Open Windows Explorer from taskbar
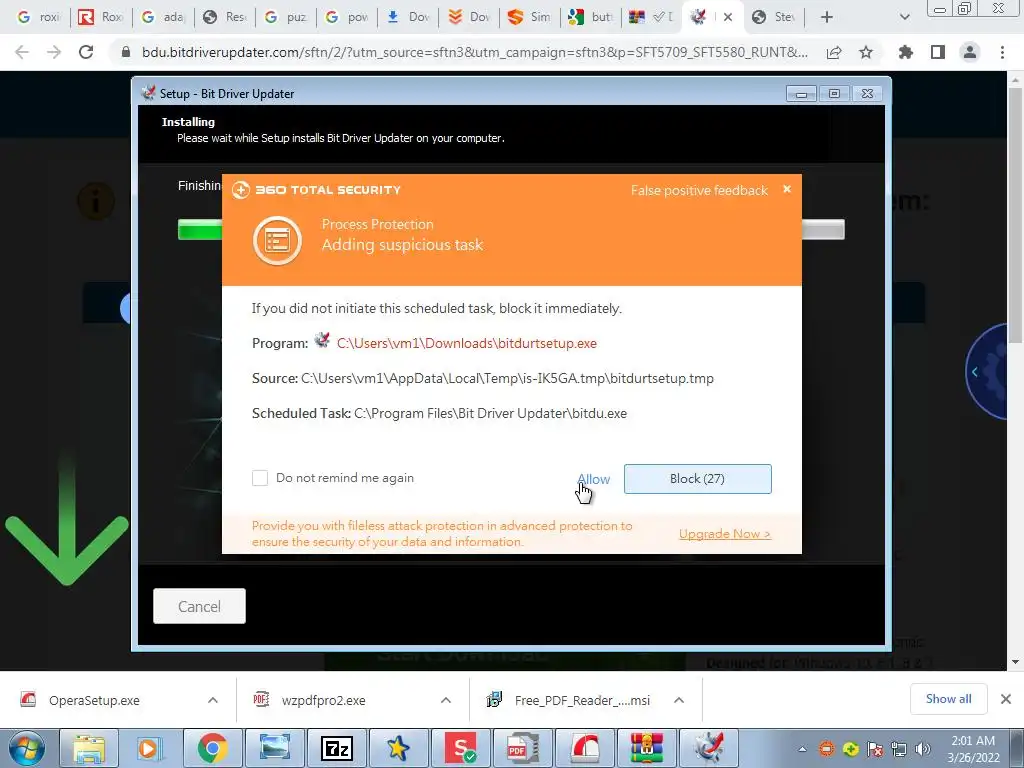This screenshot has width=1024, height=768. (89, 748)
